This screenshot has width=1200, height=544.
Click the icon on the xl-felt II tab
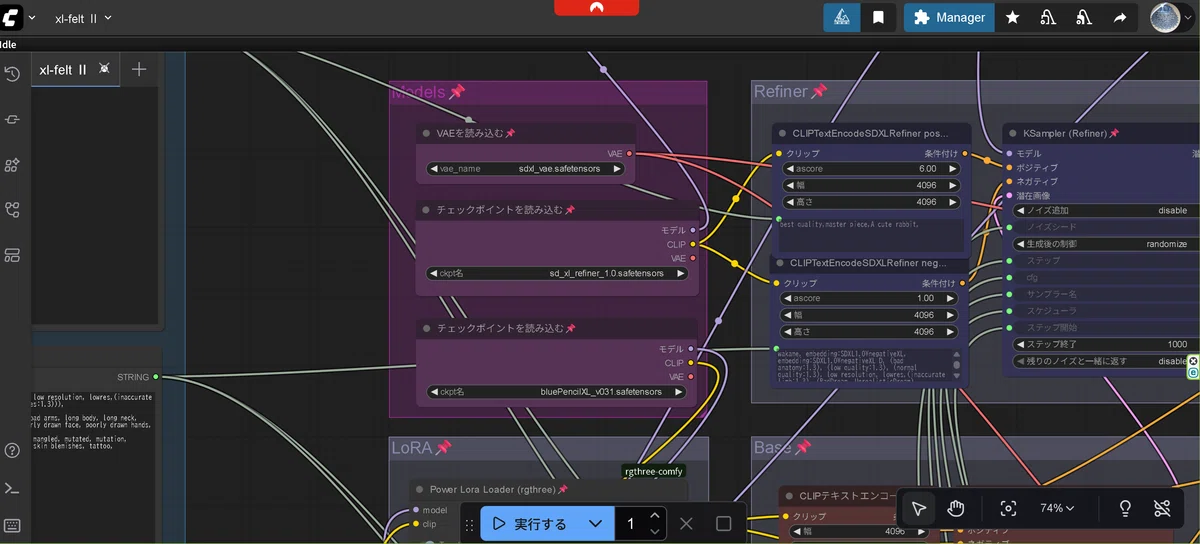click(105, 69)
